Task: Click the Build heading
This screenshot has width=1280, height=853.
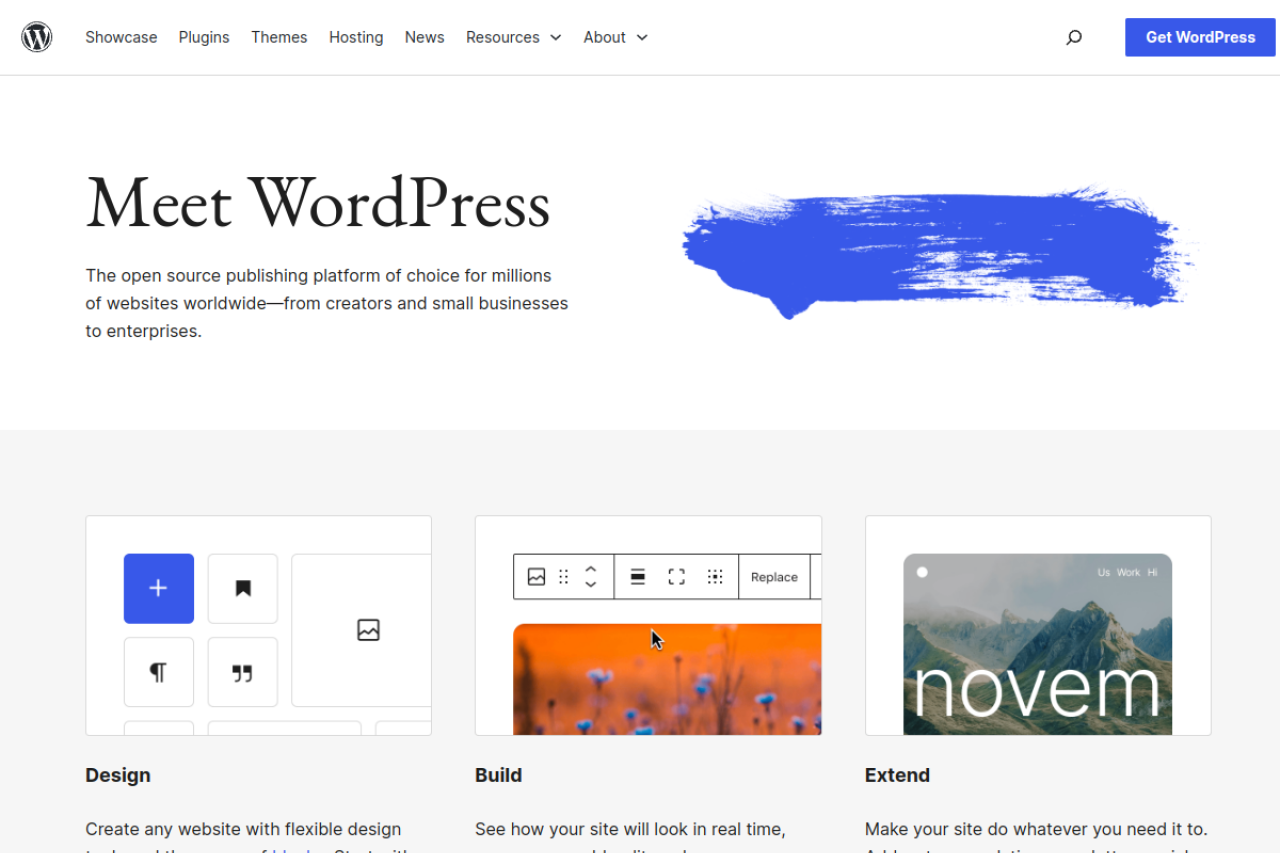Action: (499, 775)
